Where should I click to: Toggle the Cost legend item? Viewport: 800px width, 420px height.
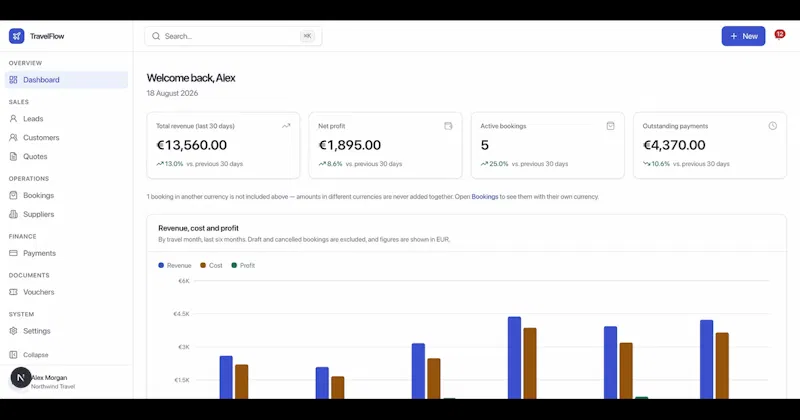(211, 265)
